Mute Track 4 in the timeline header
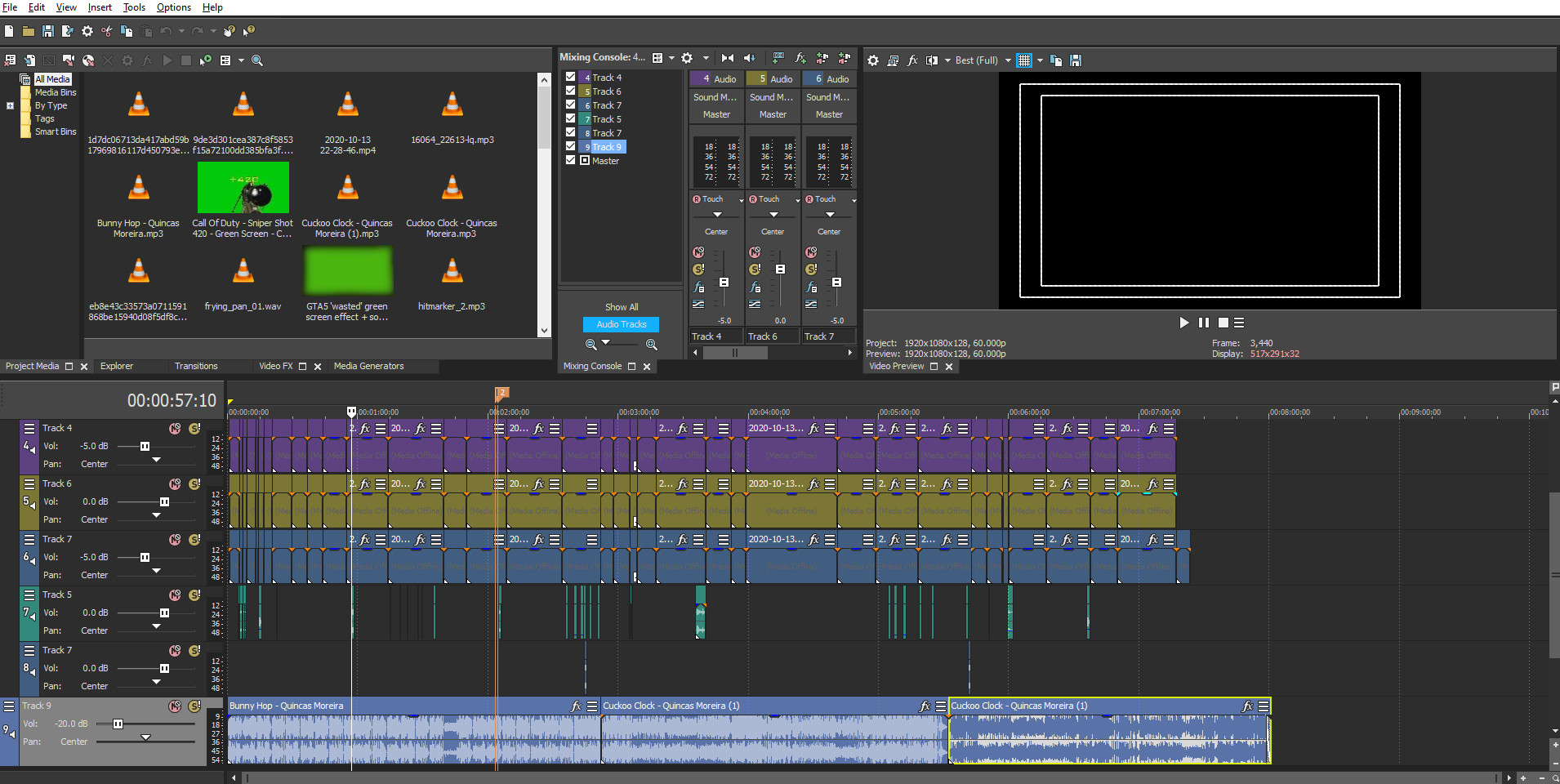This screenshot has width=1560, height=784. coord(175,429)
